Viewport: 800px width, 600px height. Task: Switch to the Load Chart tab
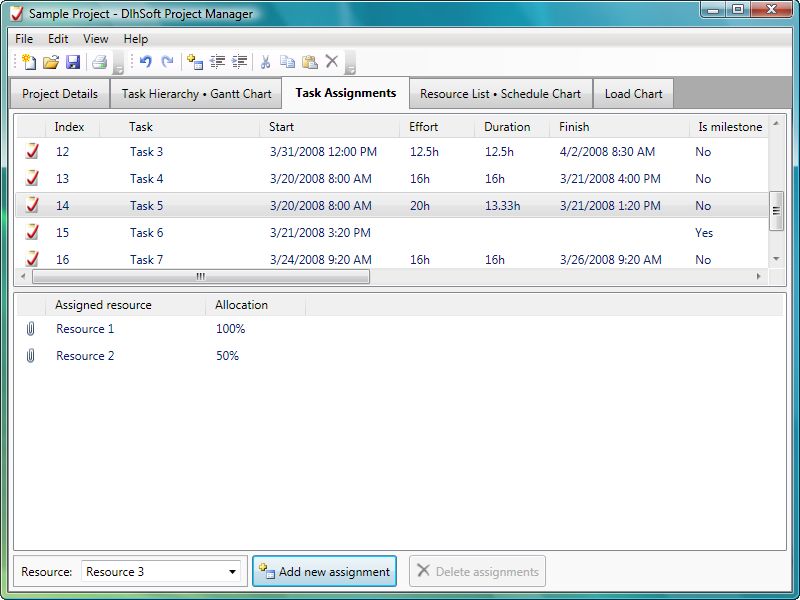point(633,93)
